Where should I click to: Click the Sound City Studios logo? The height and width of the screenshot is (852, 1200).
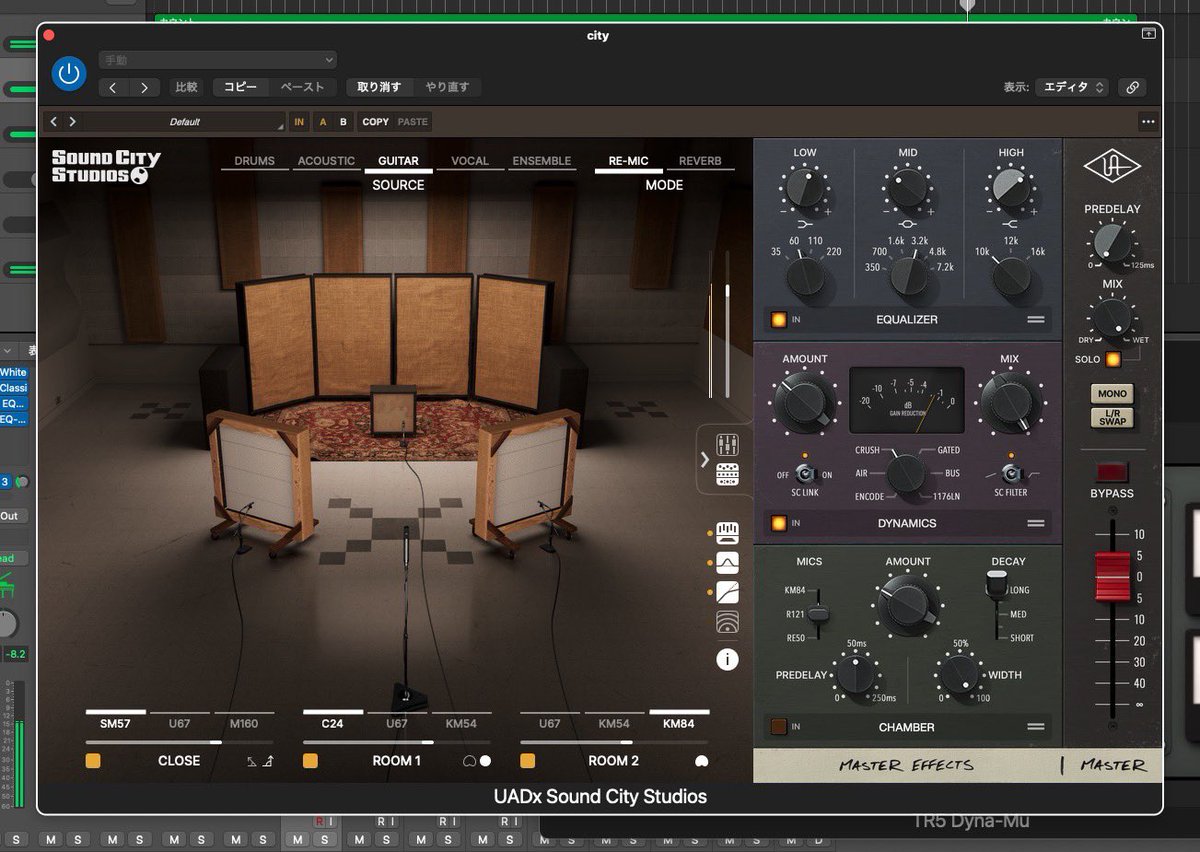106,167
